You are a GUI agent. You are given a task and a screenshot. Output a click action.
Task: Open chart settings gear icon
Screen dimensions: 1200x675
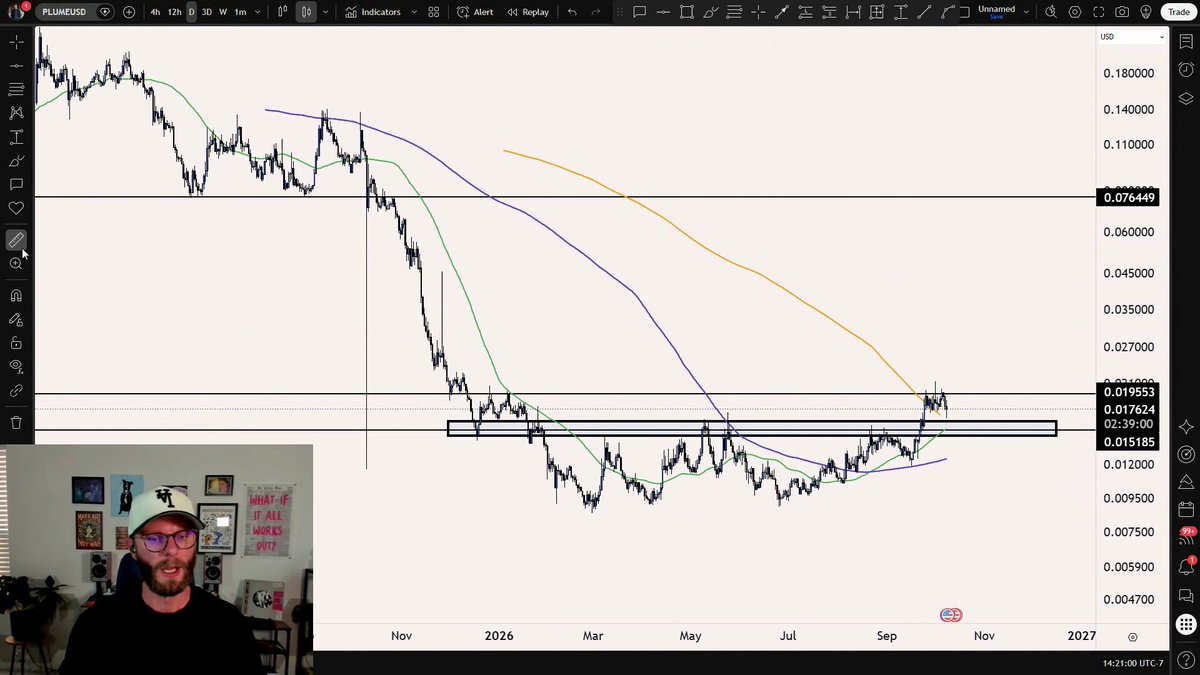pos(1075,12)
